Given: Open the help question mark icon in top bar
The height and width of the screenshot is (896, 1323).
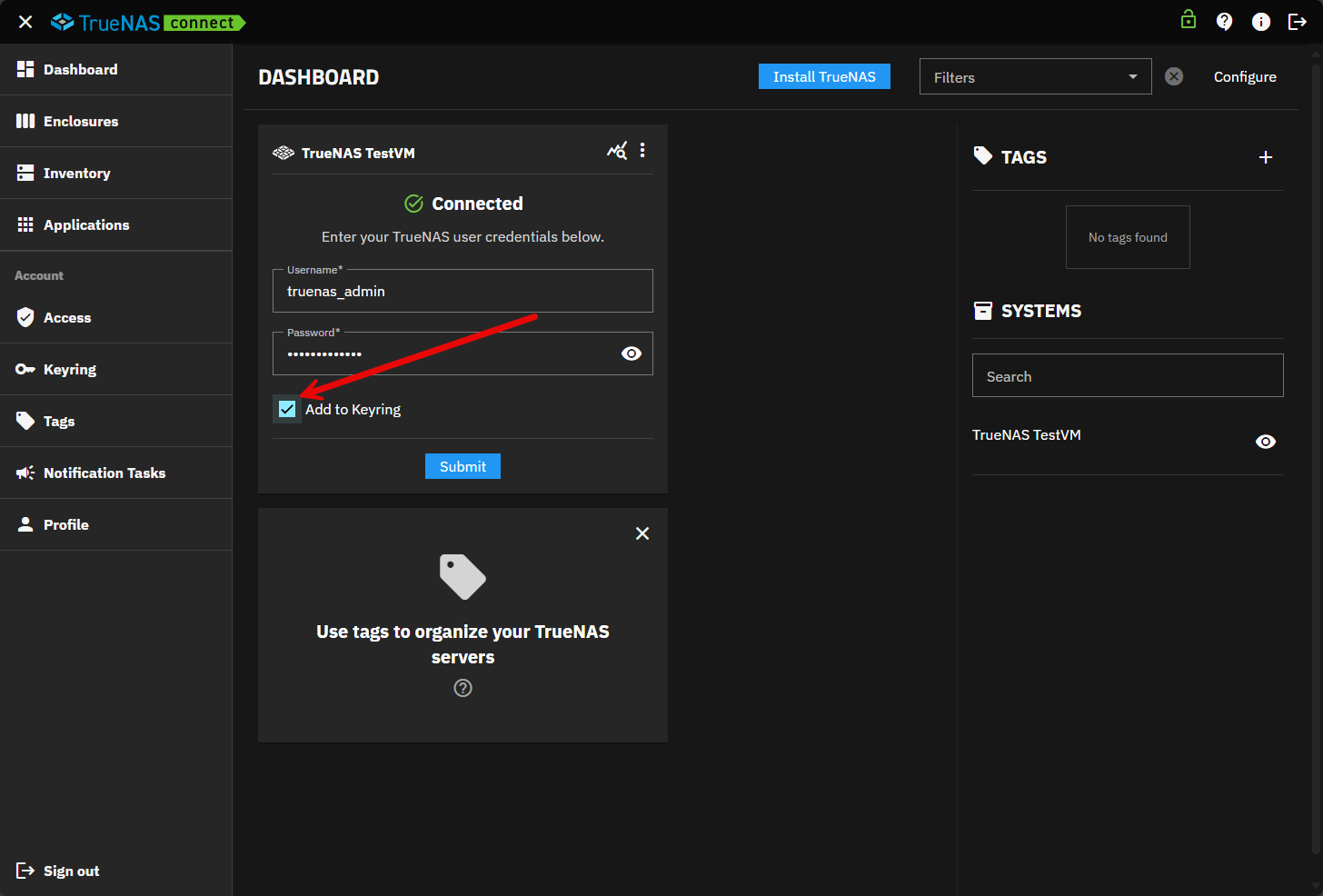Looking at the screenshot, I should point(1225,22).
